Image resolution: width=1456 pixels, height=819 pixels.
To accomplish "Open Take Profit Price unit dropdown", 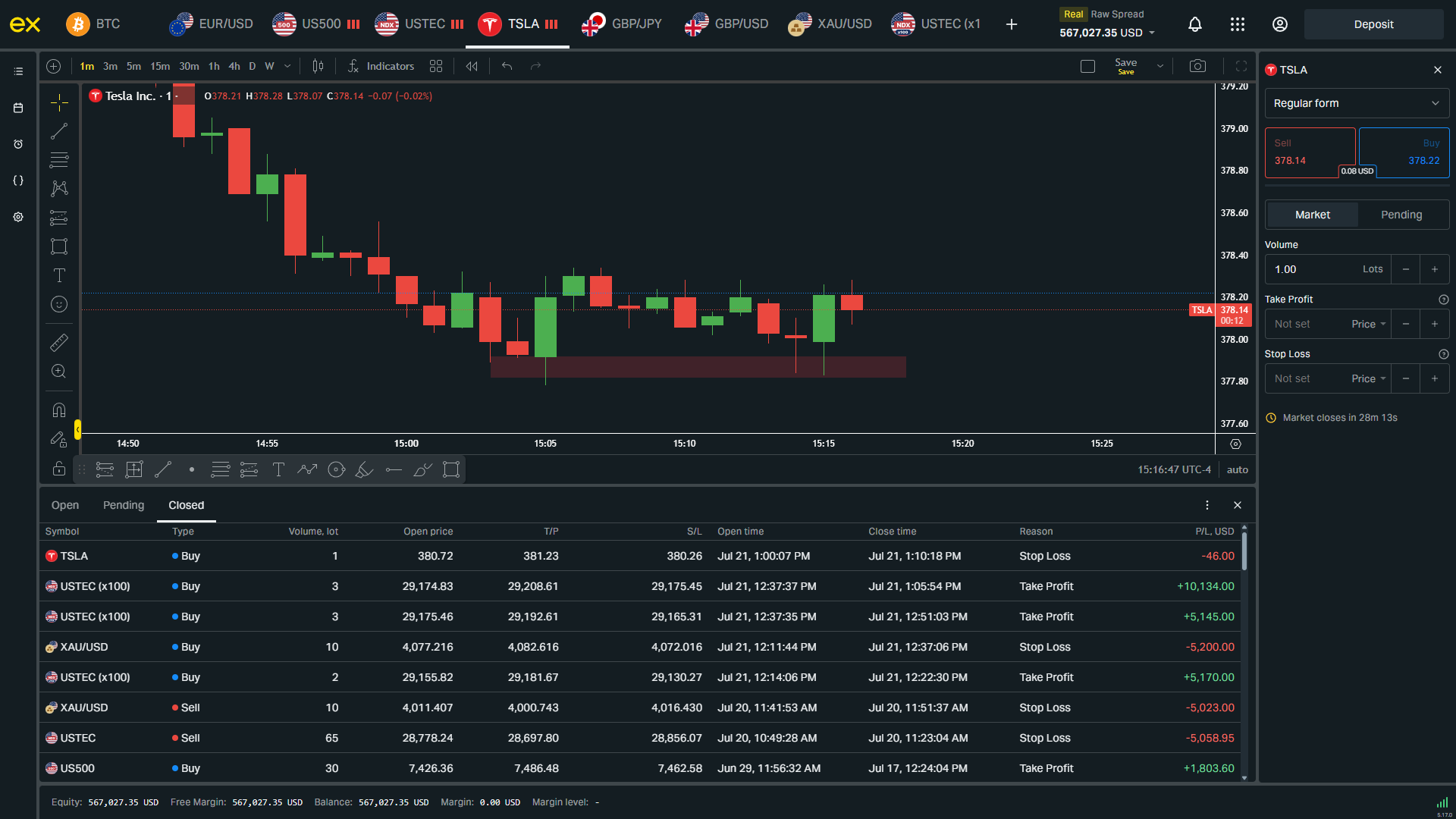I will tap(1368, 324).
